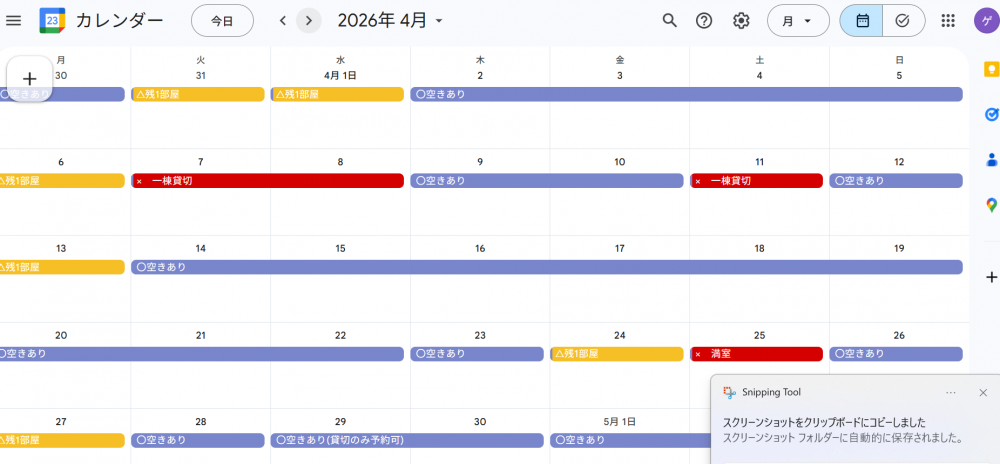This screenshot has height=464, width=1000.
Task: Click the create event plus button
Action: 29,78
